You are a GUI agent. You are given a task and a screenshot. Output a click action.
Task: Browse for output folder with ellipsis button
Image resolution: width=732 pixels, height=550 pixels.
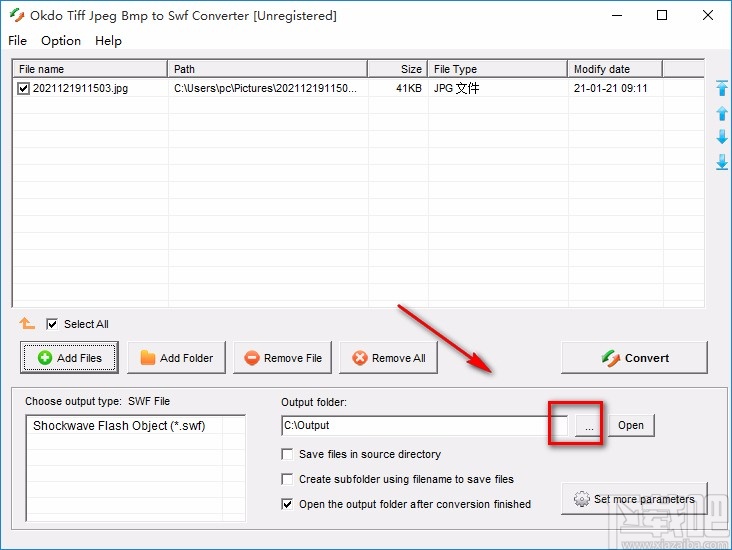click(x=590, y=425)
